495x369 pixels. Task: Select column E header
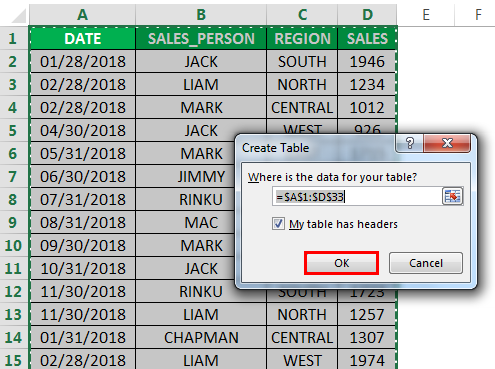426,15
